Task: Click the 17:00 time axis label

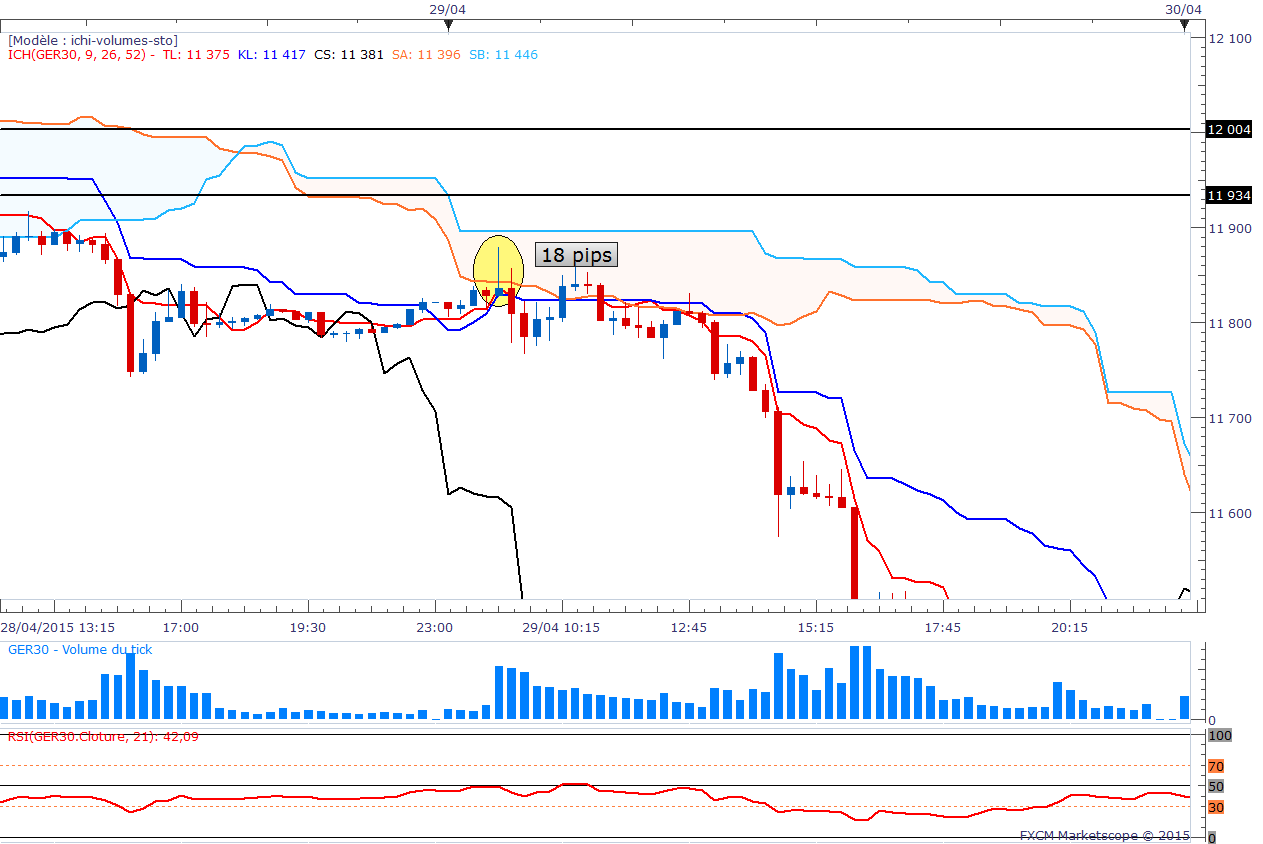Action: tap(181, 627)
